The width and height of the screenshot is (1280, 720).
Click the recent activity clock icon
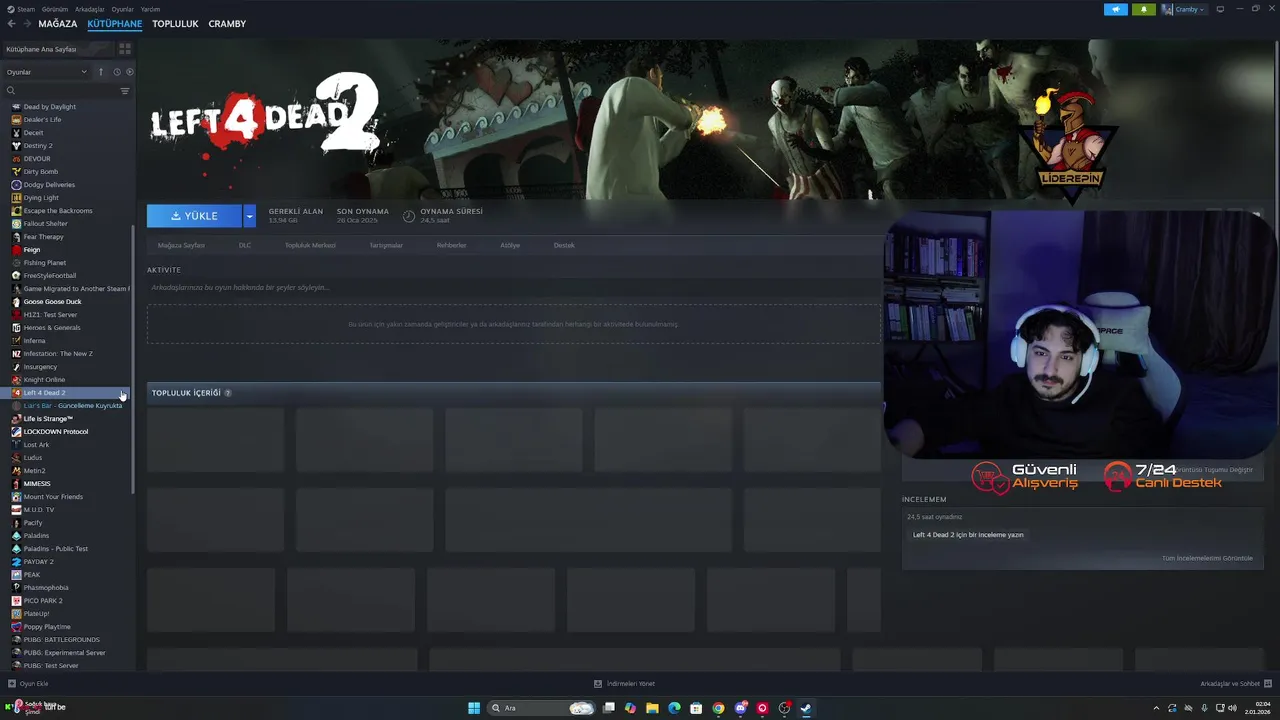point(116,72)
